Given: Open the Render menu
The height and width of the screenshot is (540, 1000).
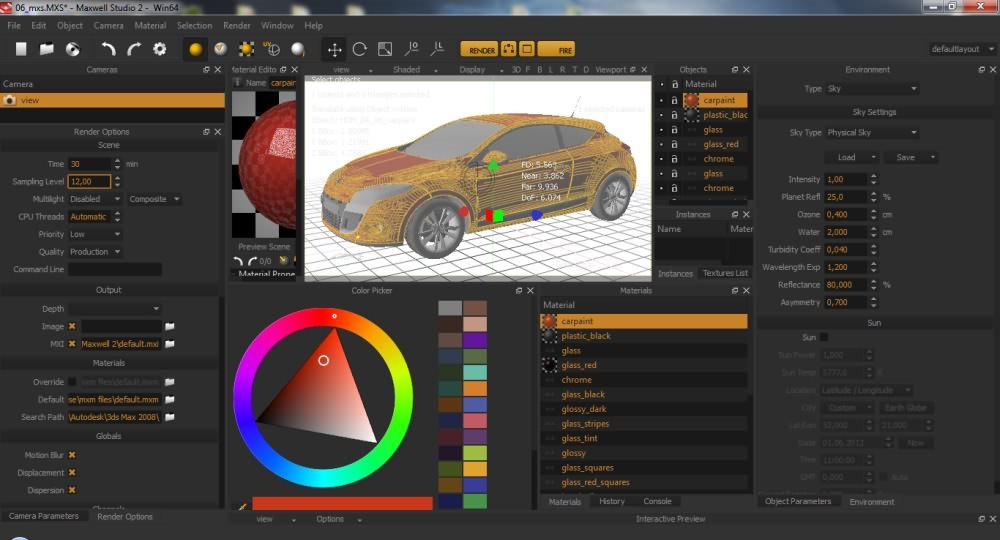Looking at the screenshot, I should 237,25.
